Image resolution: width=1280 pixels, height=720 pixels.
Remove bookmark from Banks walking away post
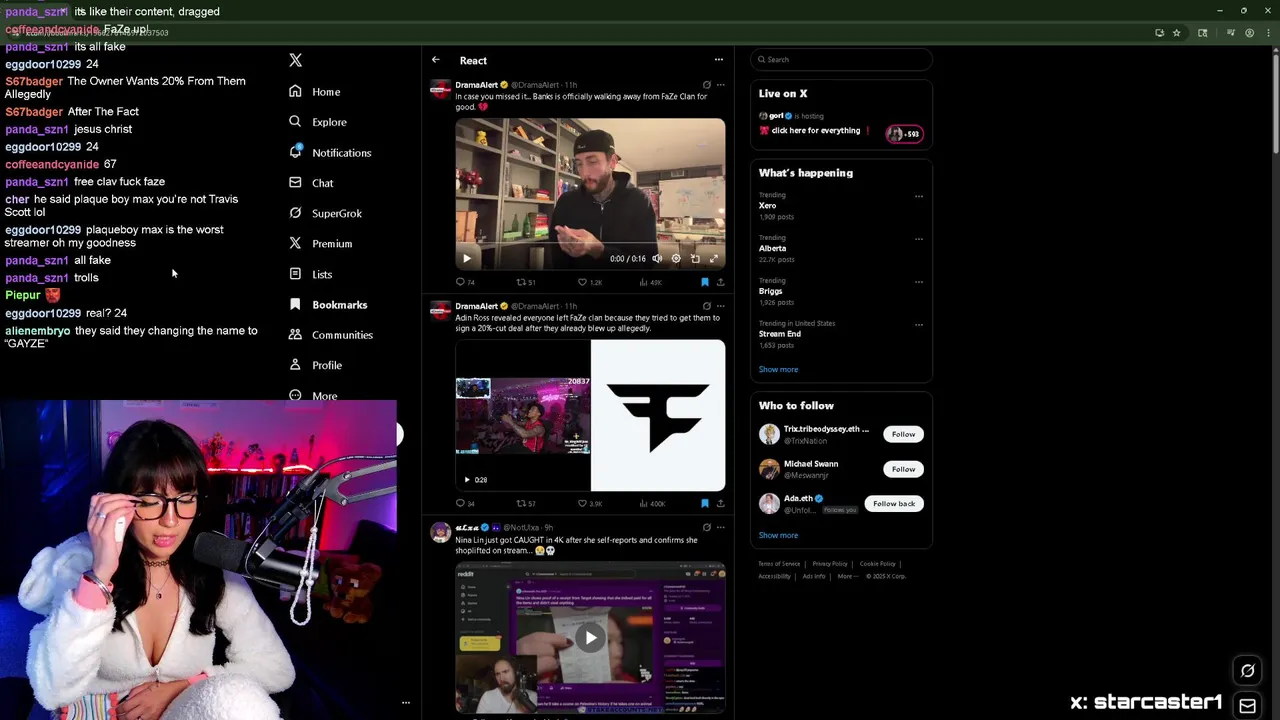click(705, 282)
